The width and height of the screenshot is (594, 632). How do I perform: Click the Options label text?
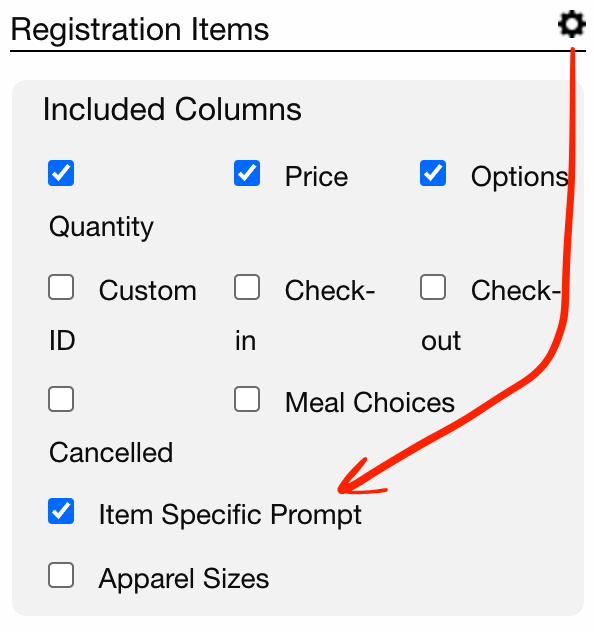click(x=519, y=177)
